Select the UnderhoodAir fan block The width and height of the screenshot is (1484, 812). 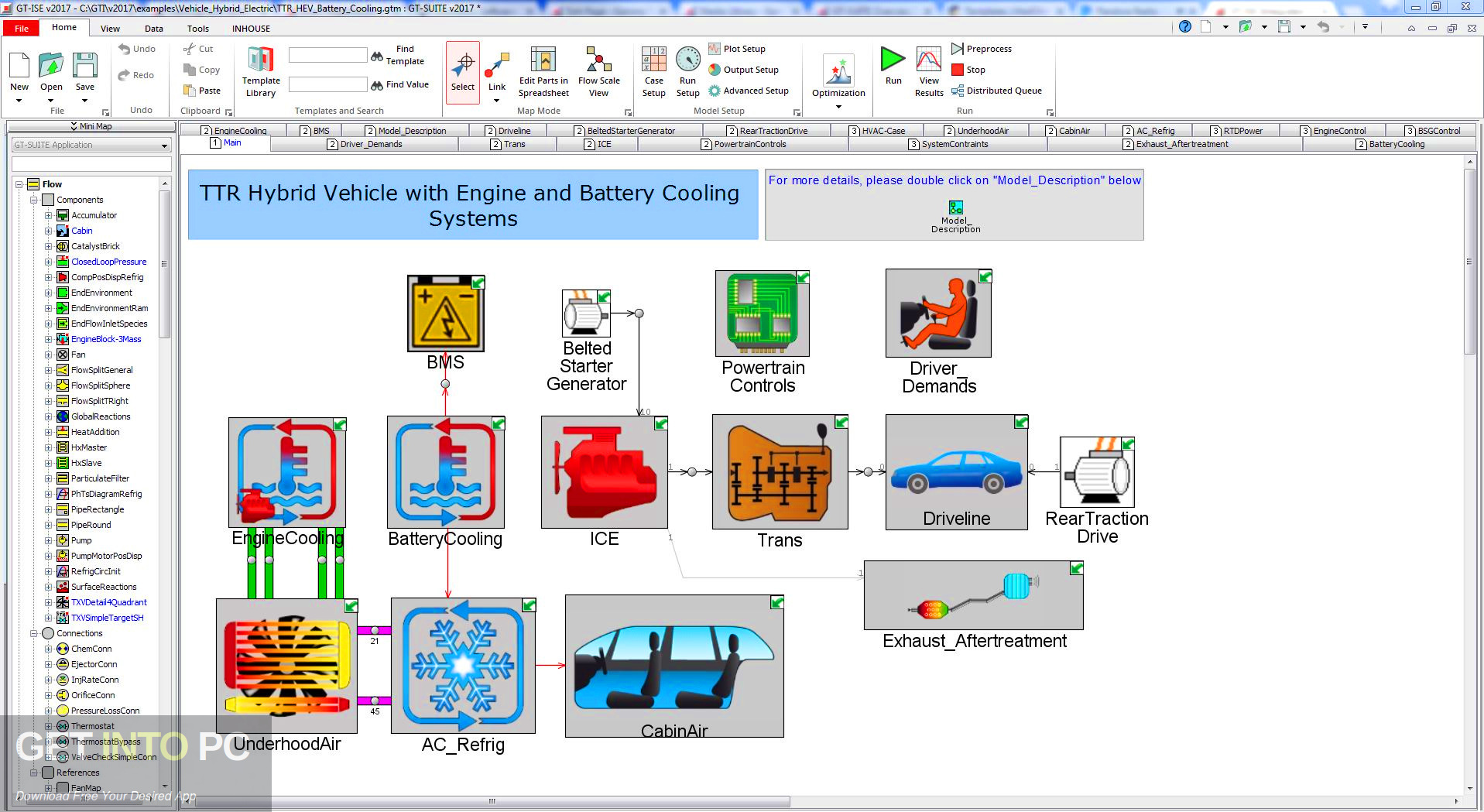tap(286, 666)
